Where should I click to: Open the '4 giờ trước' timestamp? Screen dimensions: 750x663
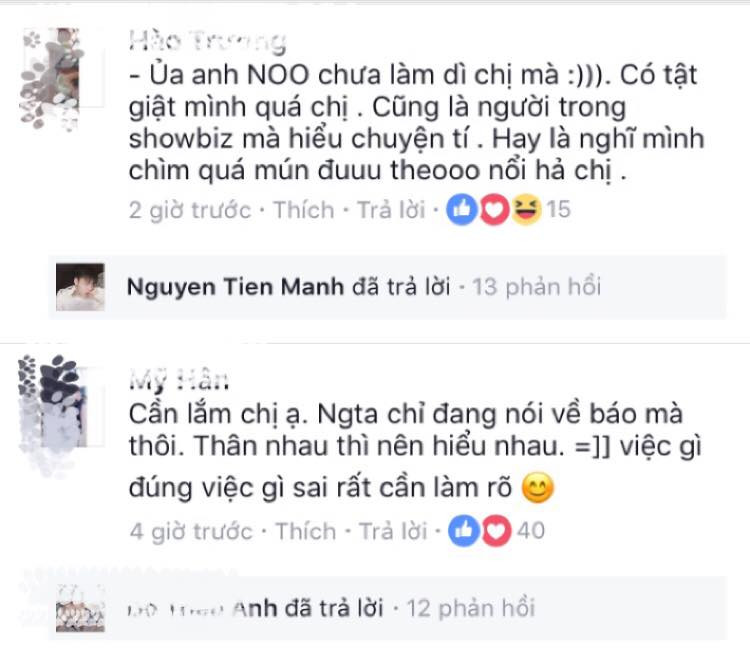191,531
